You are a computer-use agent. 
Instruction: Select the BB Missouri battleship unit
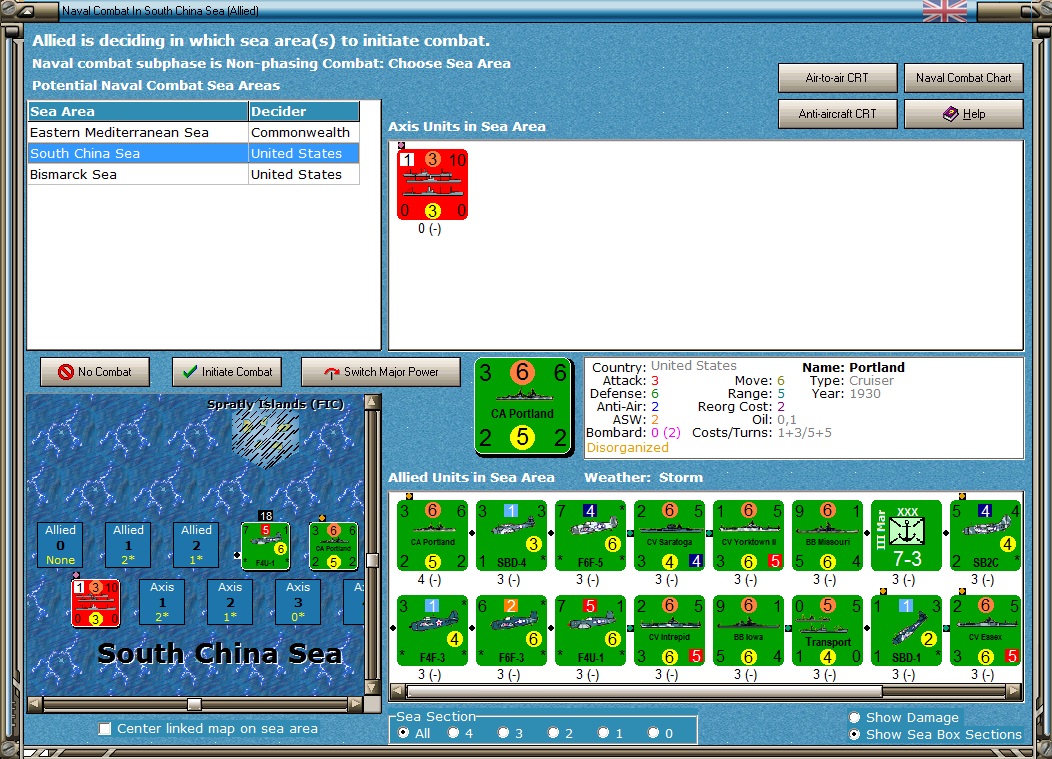(827, 536)
